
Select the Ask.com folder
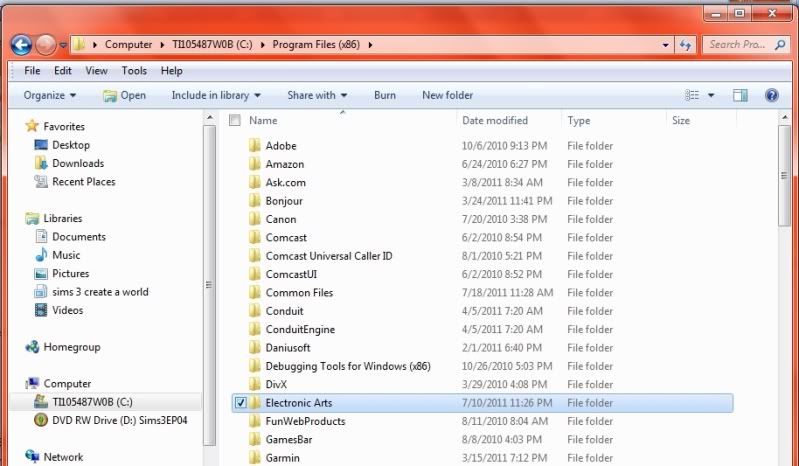point(285,182)
